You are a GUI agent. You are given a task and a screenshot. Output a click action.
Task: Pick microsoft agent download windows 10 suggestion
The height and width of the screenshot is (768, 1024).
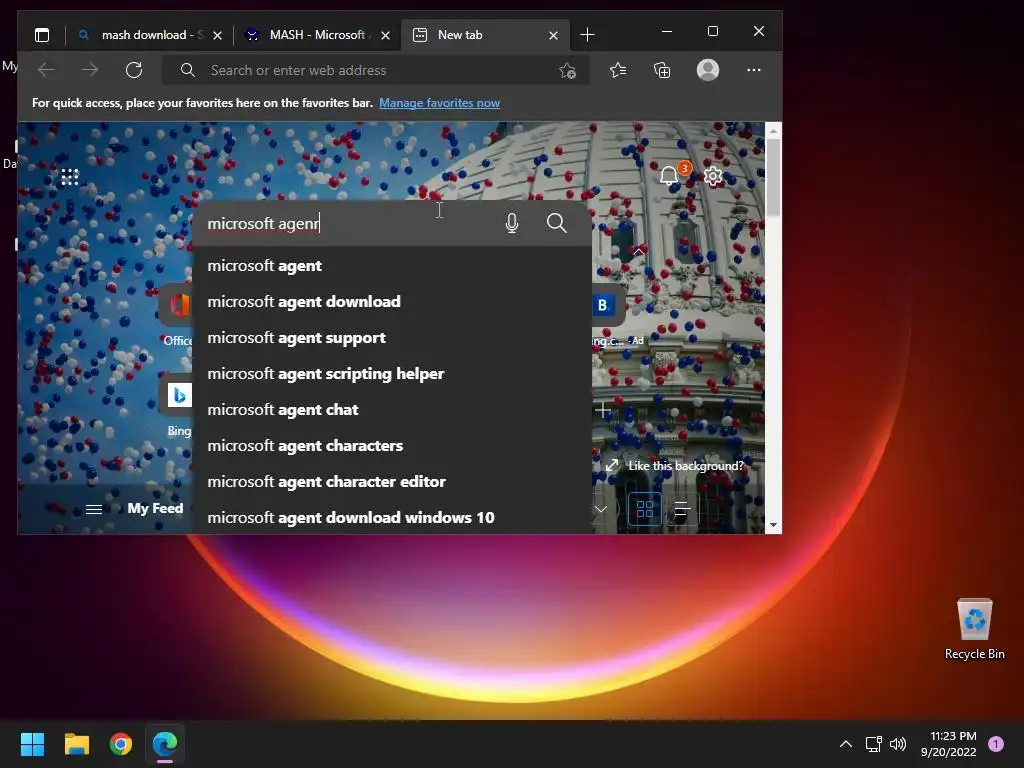[392, 517]
